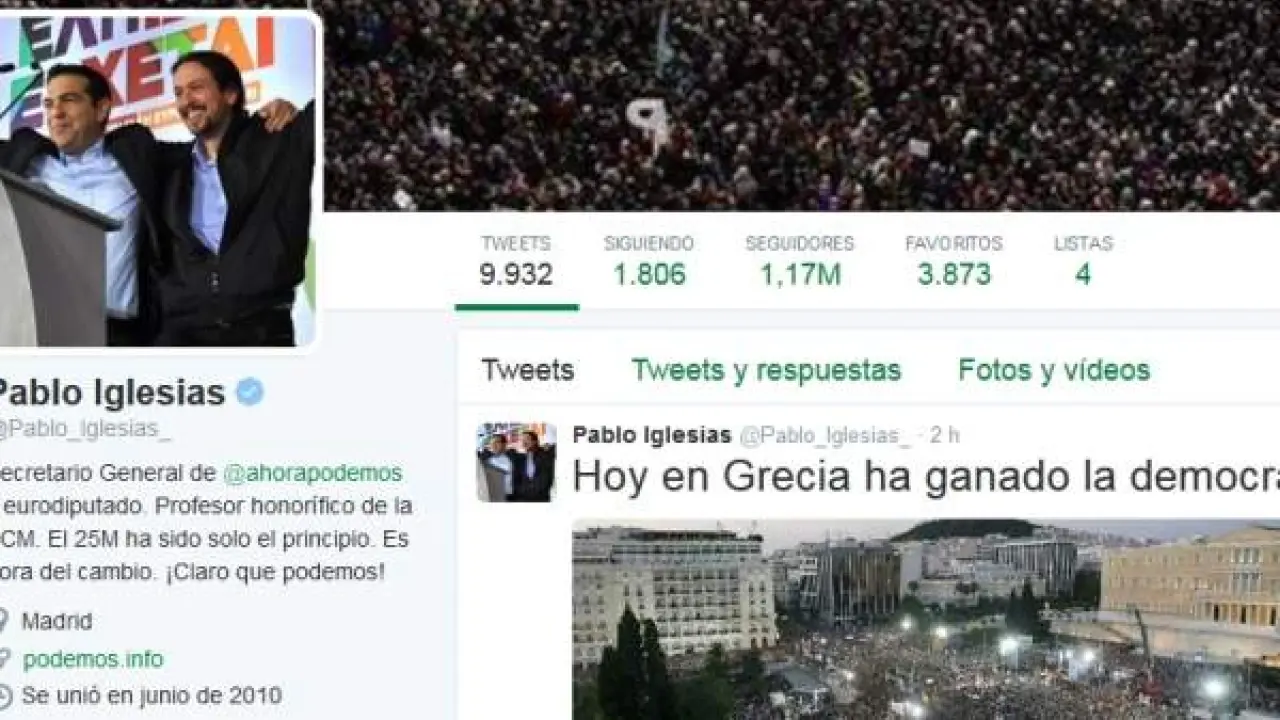The image size is (1280, 720).
Task: Click the Madrid location pin icon
Action: 3,621
